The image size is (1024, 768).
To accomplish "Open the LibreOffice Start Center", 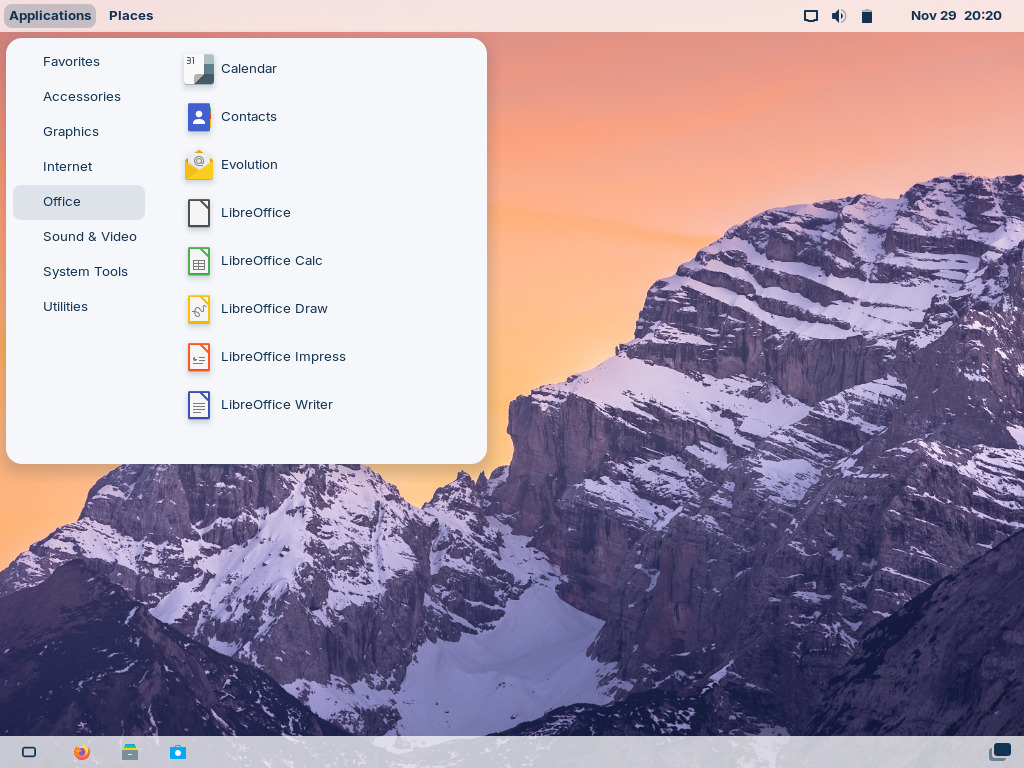I will [x=255, y=213].
